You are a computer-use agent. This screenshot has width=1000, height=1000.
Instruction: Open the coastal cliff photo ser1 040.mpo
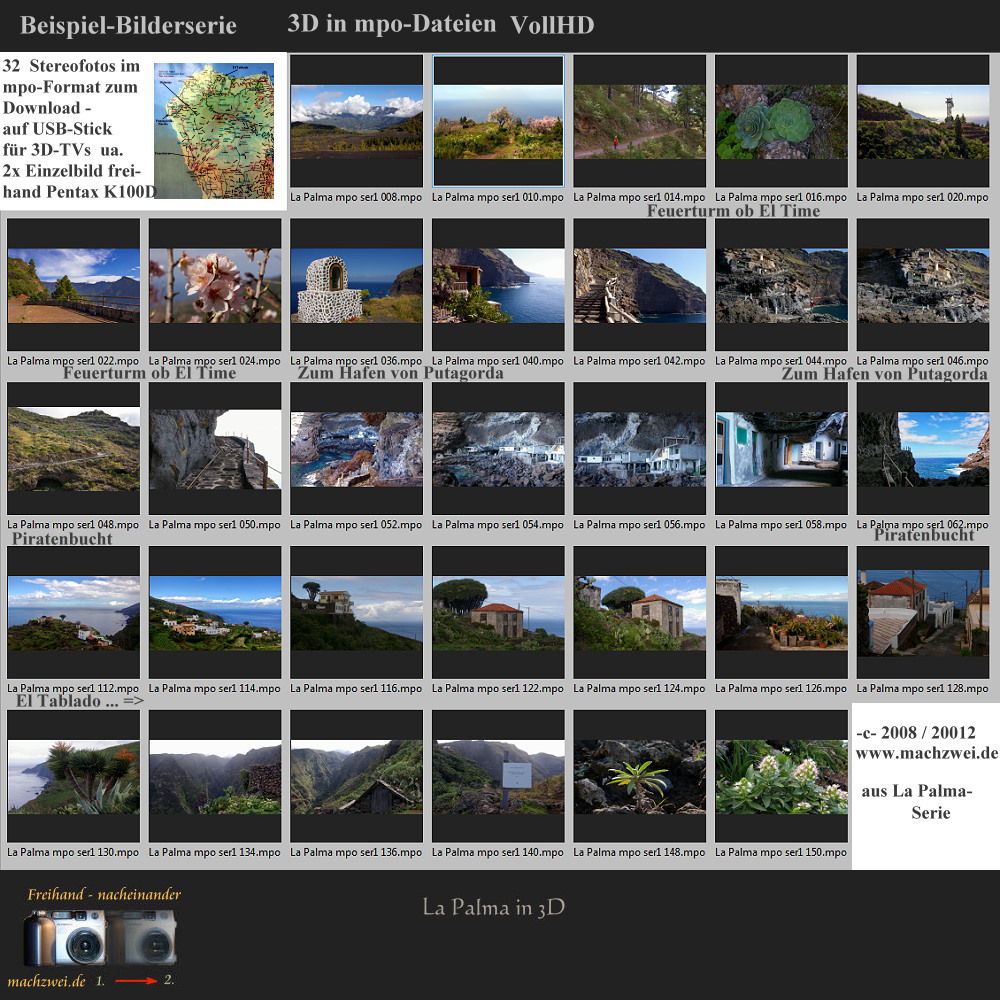[x=497, y=283]
